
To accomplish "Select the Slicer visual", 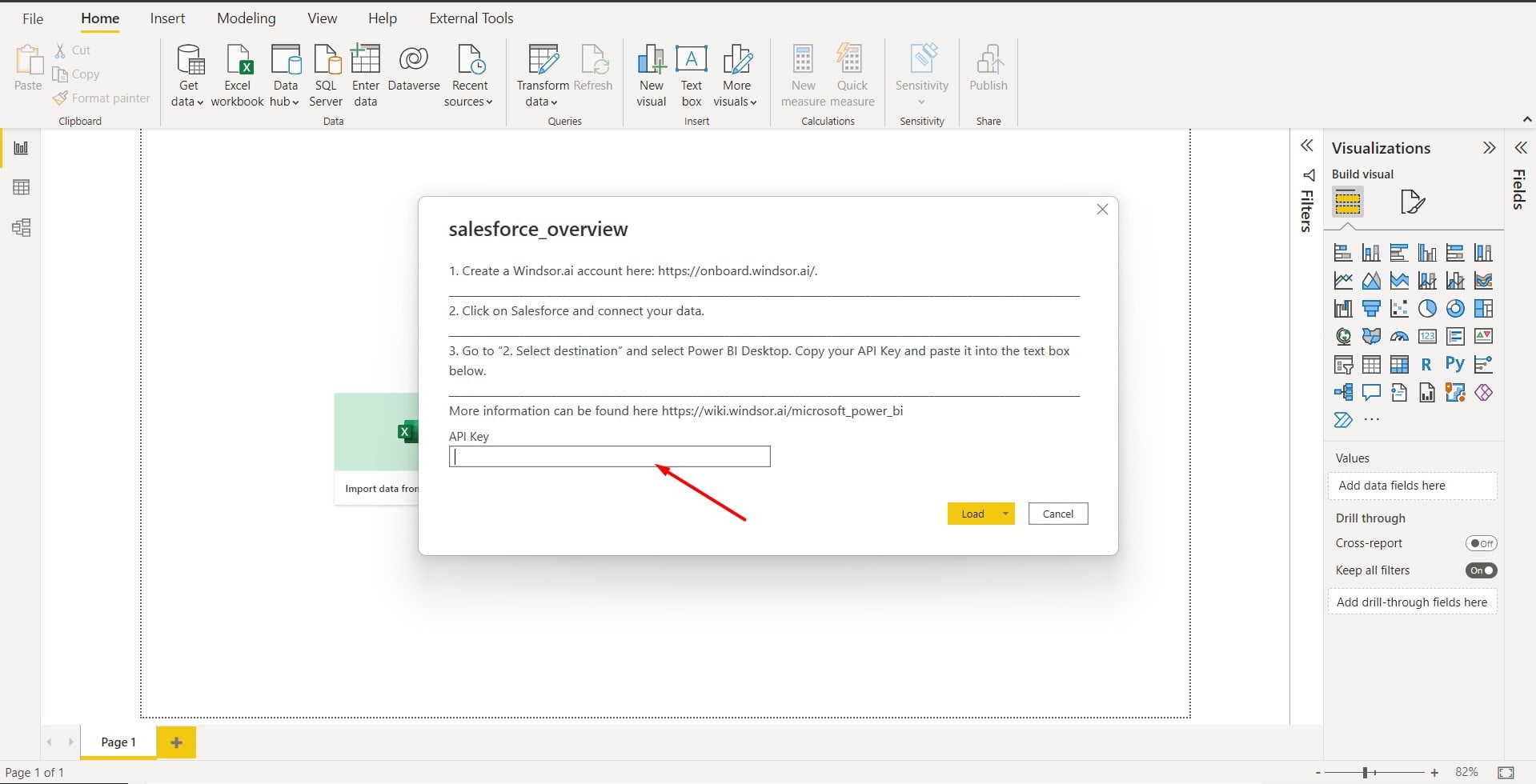I will 1343,365.
